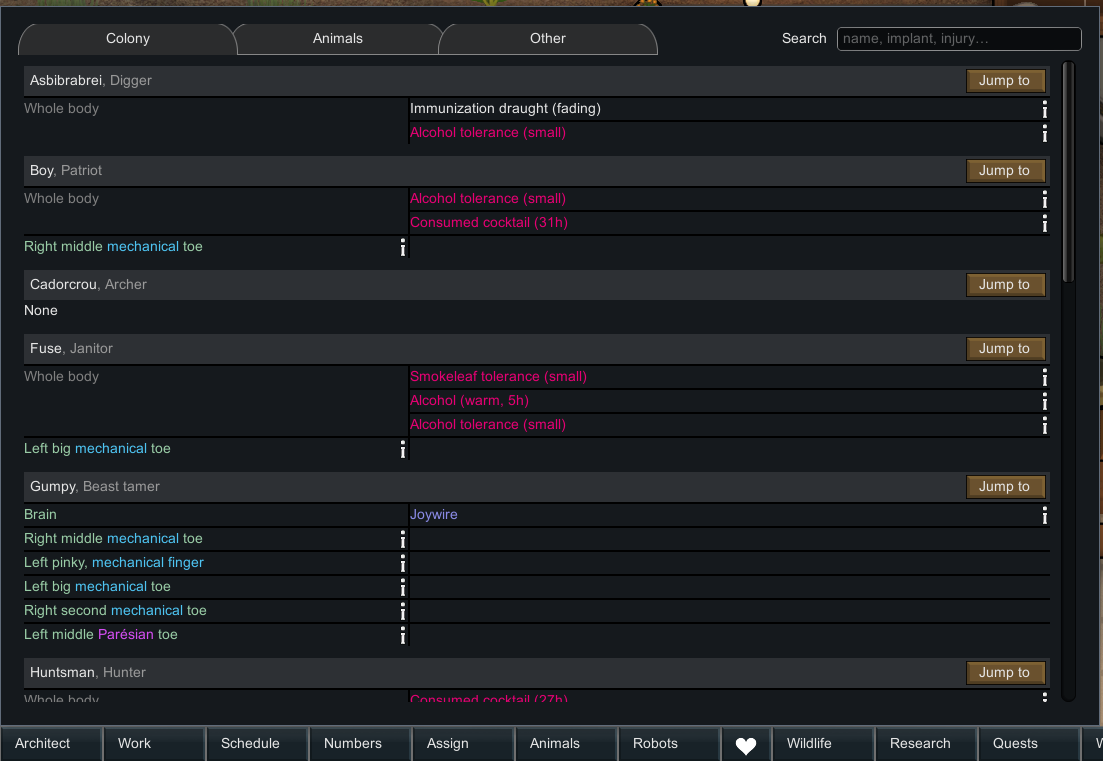The width and height of the screenshot is (1103, 761).
Task: Select the Asbibrabrei, Digger header row
Action: [x=536, y=81]
